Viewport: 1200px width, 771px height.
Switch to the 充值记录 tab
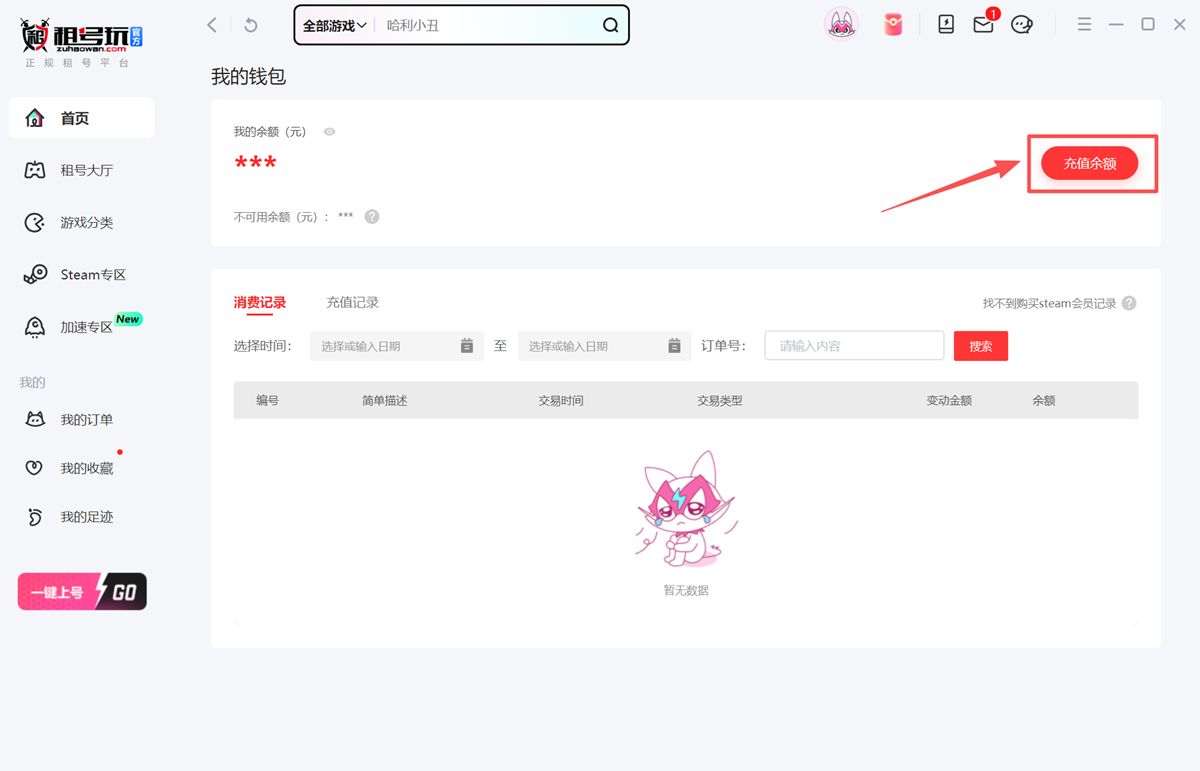pos(352,303)
